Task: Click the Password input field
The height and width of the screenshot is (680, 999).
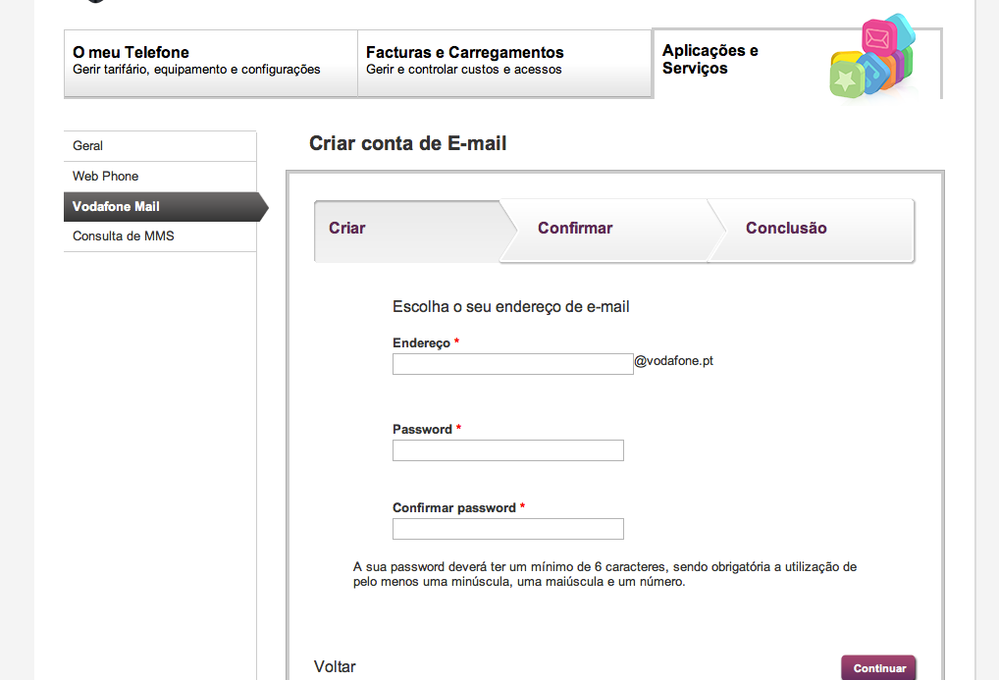Action: point(507,450)
